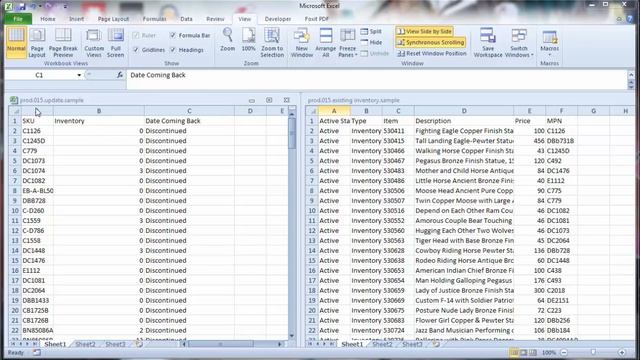Insert new worksheet in update window

tap(139, 344)
